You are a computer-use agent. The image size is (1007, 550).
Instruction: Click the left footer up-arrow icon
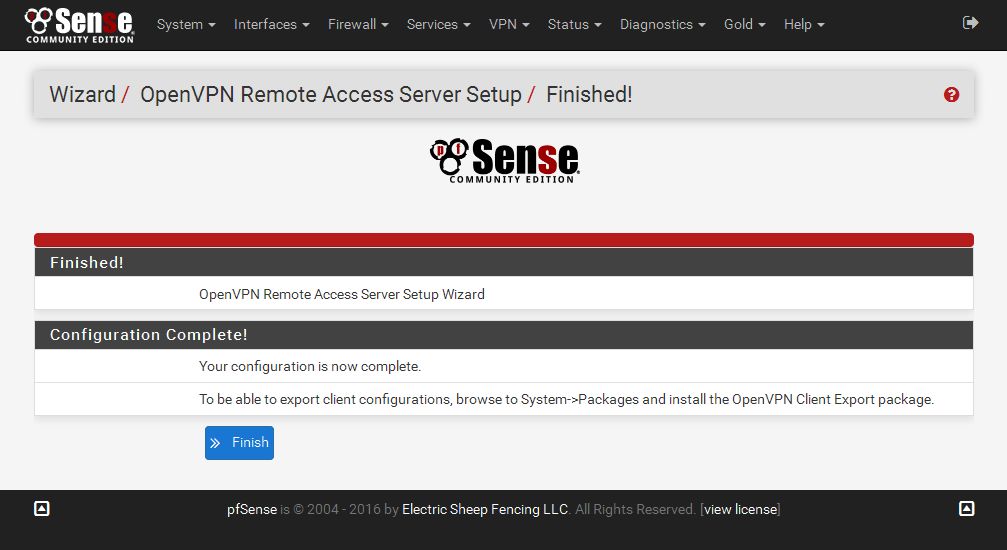pos(41,509)
